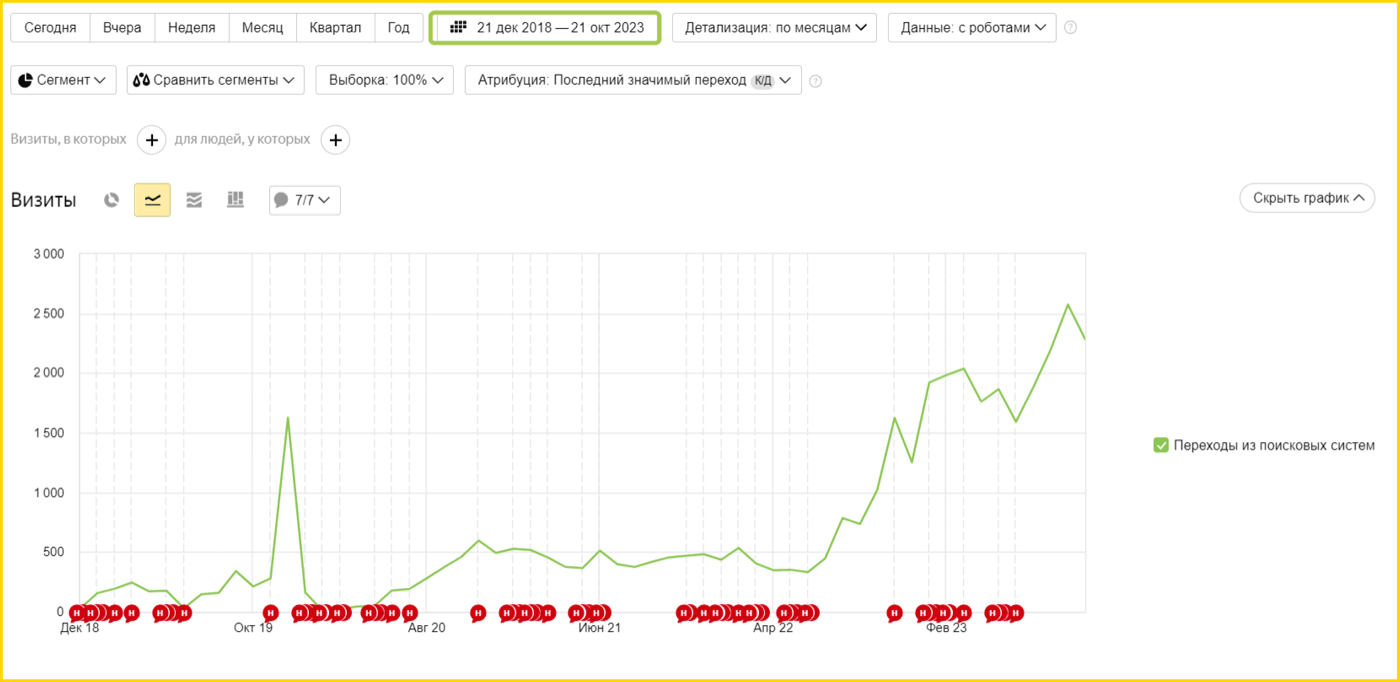The height and width of the screenshot is (682, 1400).
Task: Click the Апр 22 axis label
Action: tap(773, 629)
